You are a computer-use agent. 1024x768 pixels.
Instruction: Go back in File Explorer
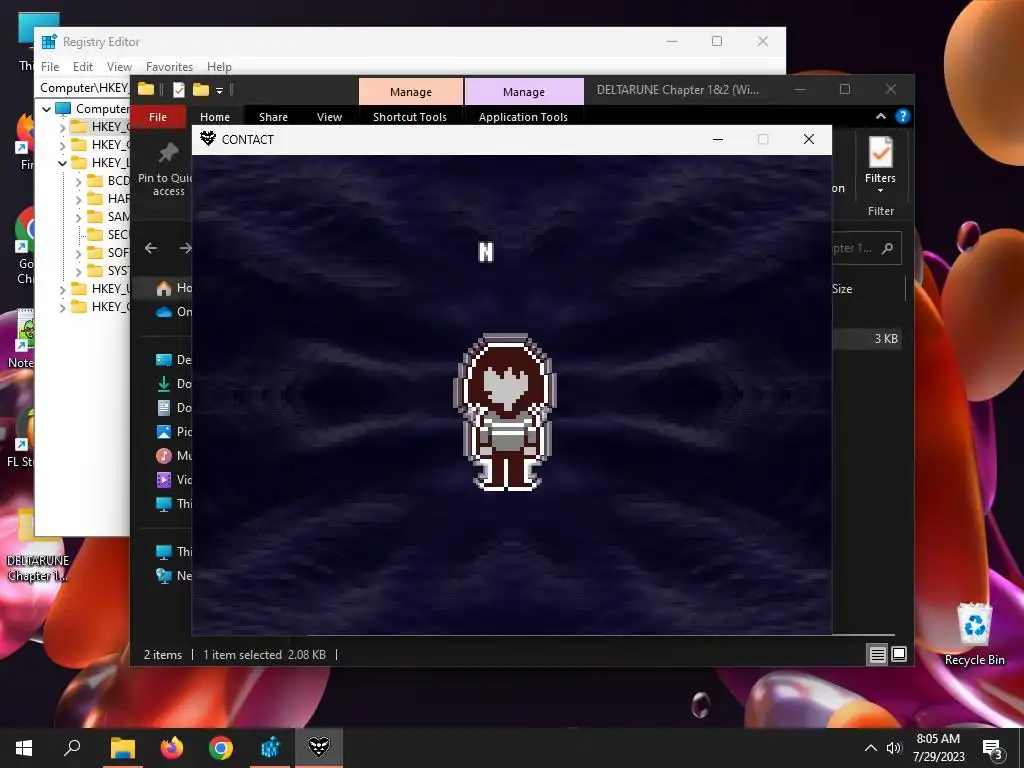tap(151, 248)
